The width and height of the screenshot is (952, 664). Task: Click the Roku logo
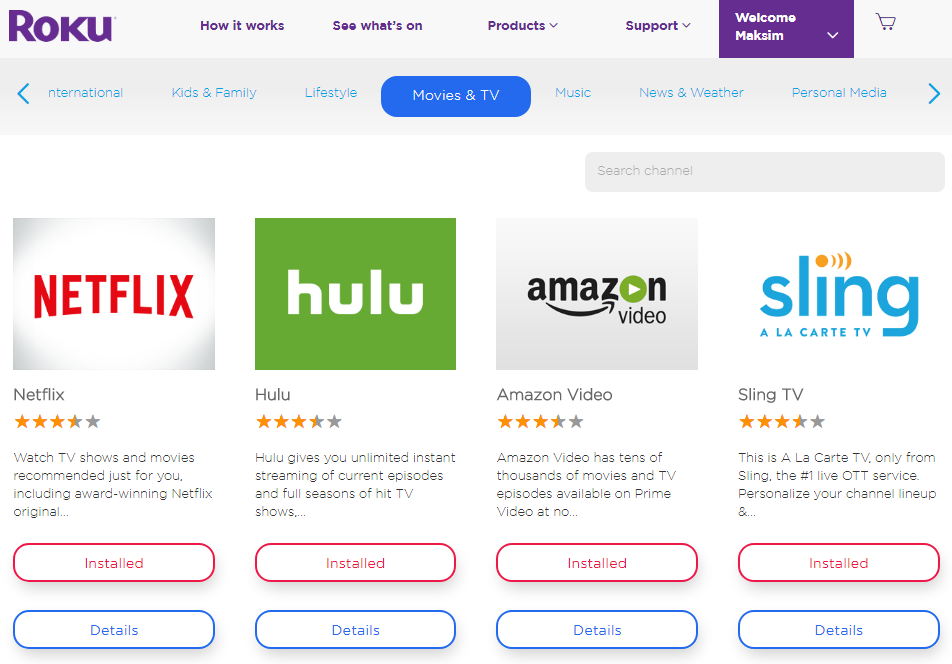coord(60,26)
